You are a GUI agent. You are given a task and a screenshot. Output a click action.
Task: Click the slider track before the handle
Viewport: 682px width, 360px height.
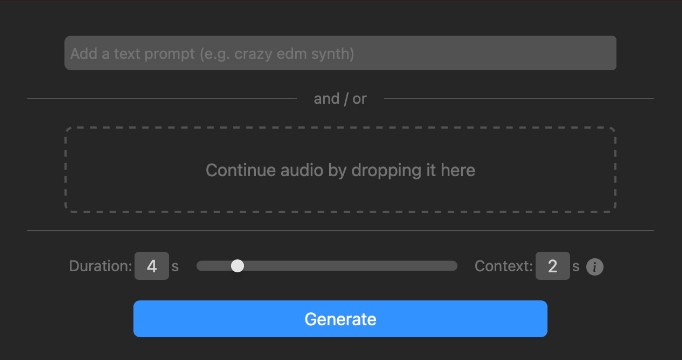pos(214,266)
